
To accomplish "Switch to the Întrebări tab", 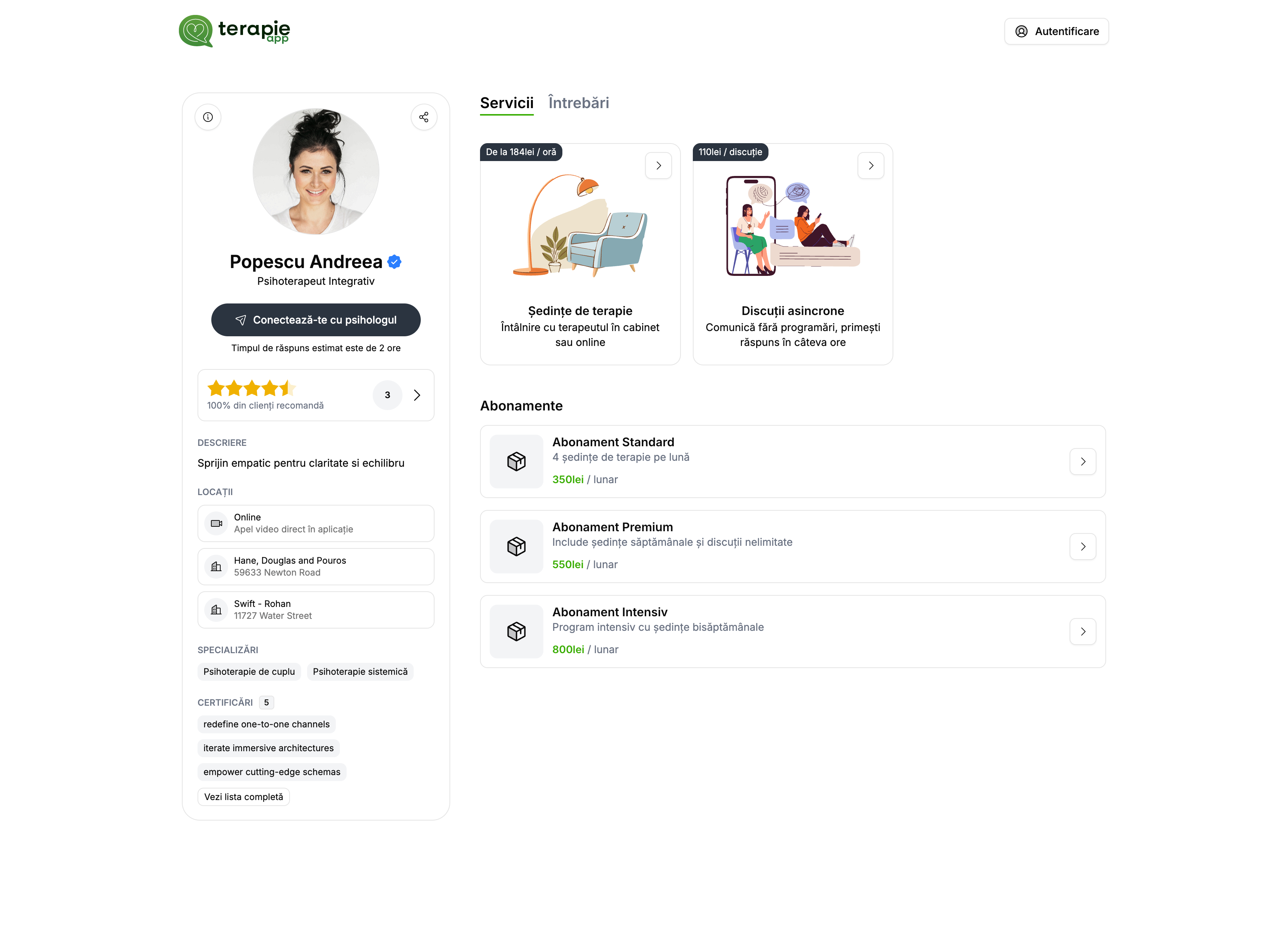I will click(578, 103).
